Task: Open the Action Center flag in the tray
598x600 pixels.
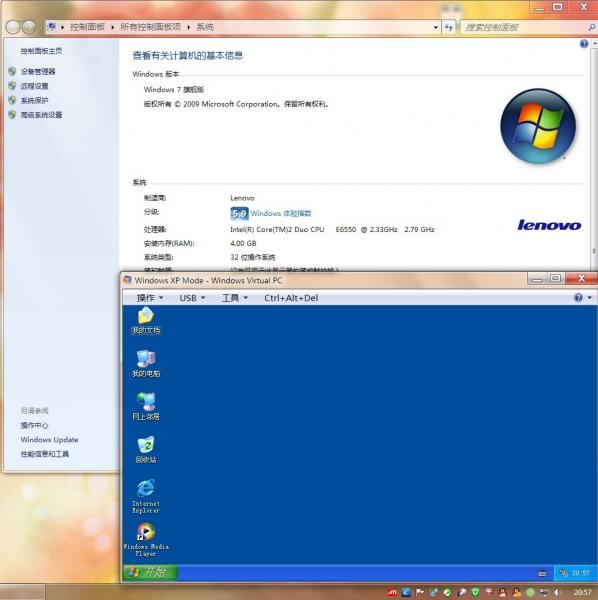Action: coord(420,592)
